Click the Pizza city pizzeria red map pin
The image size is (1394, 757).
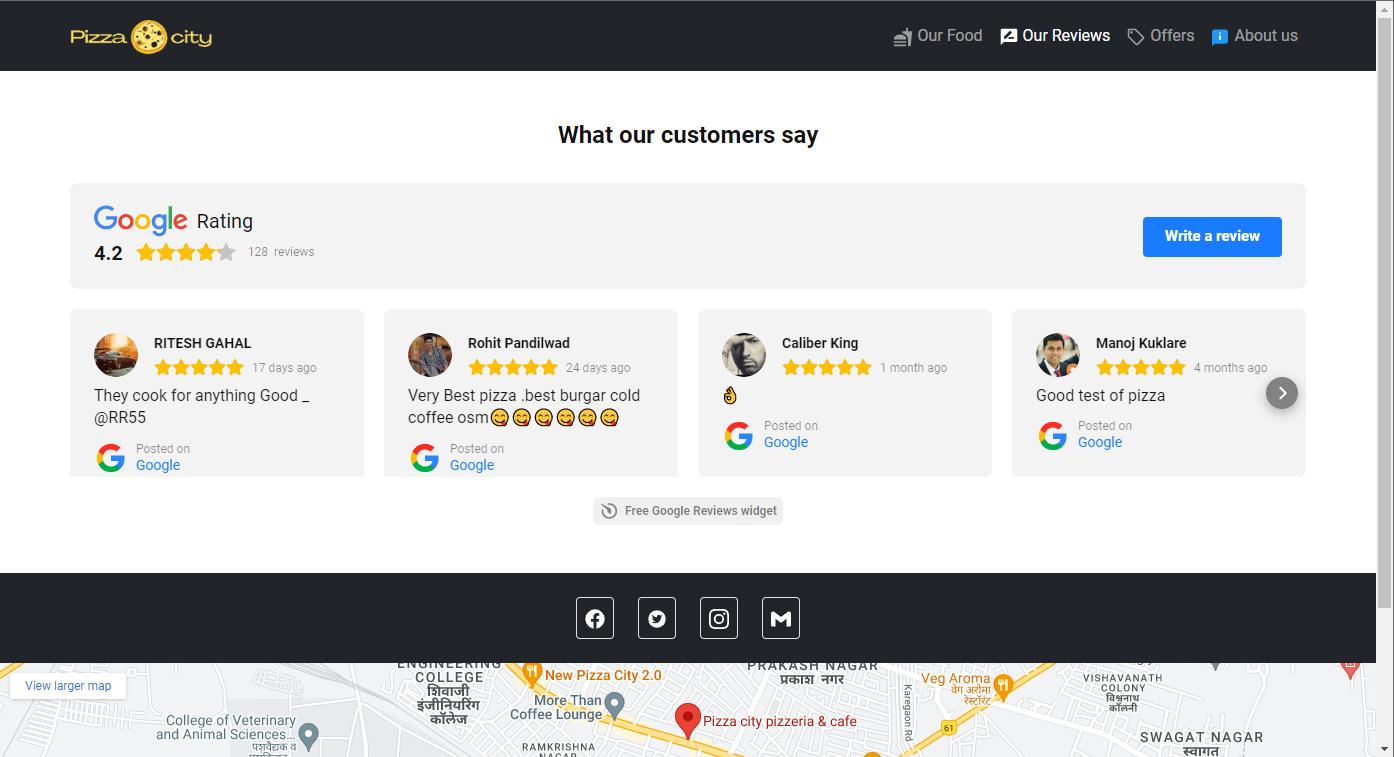coord(687,720)
